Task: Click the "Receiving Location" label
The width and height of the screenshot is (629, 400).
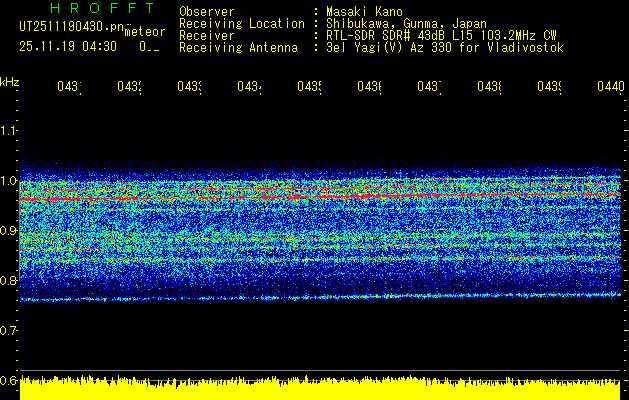Action: click(x=242, y=24)
